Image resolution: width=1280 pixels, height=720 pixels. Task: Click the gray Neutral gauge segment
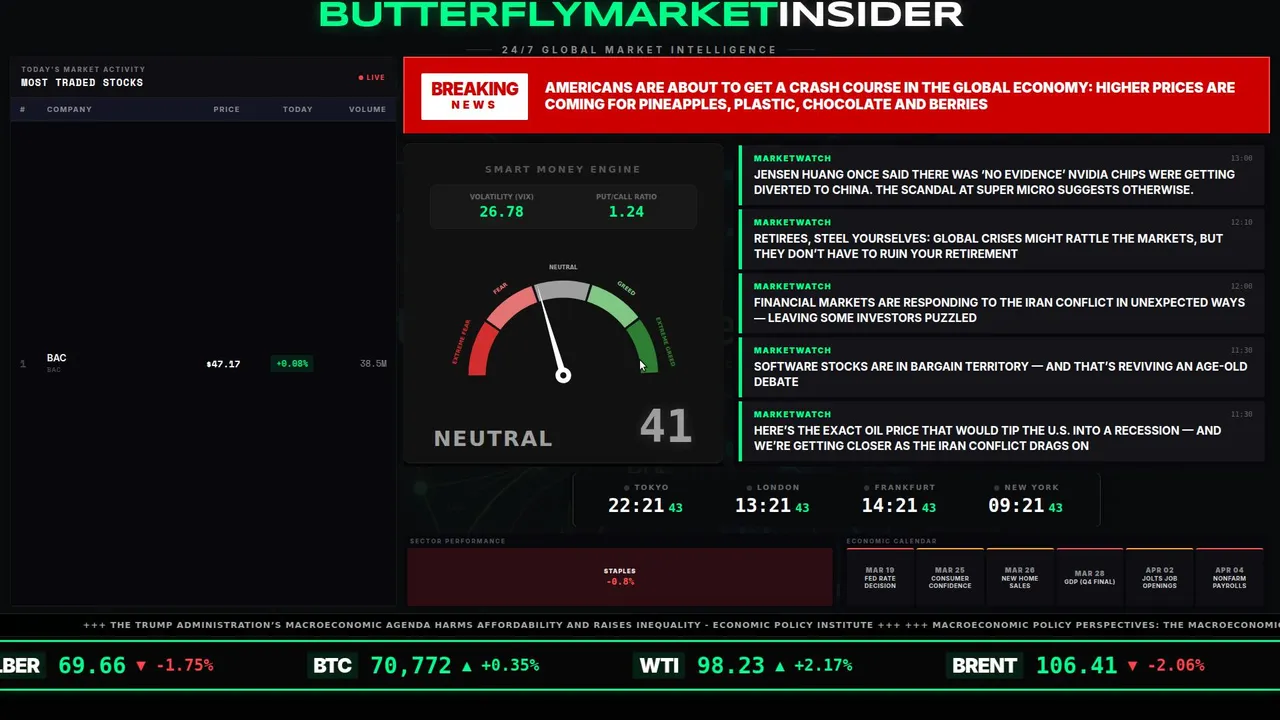coord(562,291)
